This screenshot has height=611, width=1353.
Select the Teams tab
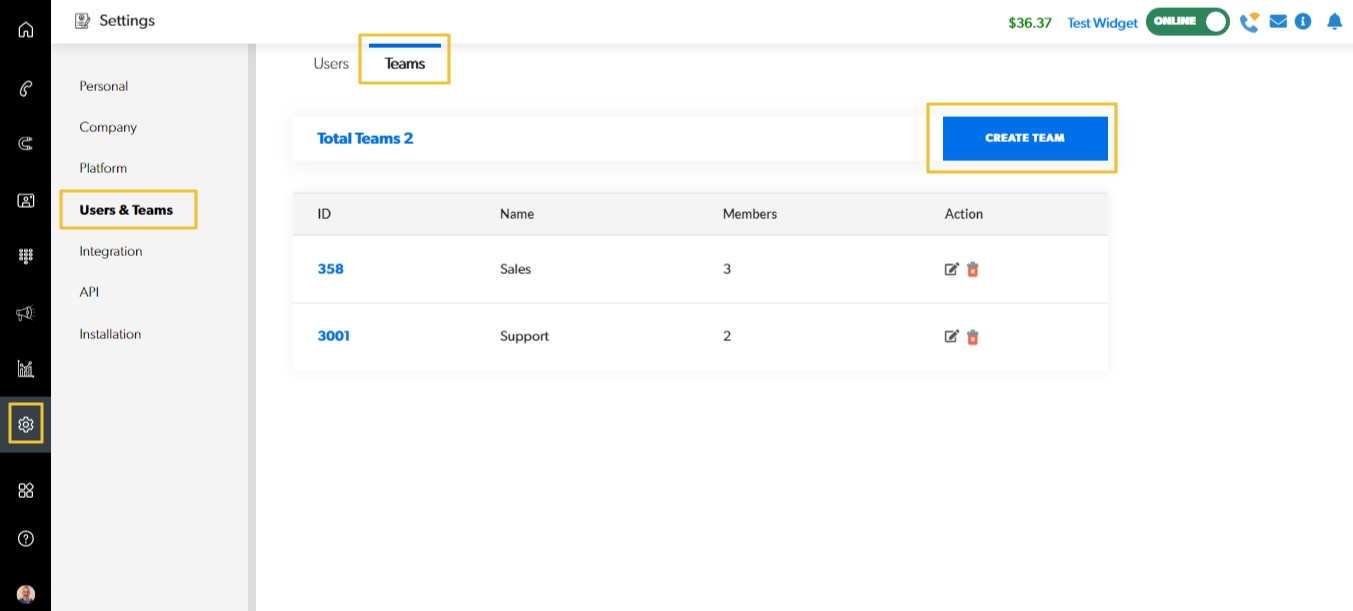405,63
